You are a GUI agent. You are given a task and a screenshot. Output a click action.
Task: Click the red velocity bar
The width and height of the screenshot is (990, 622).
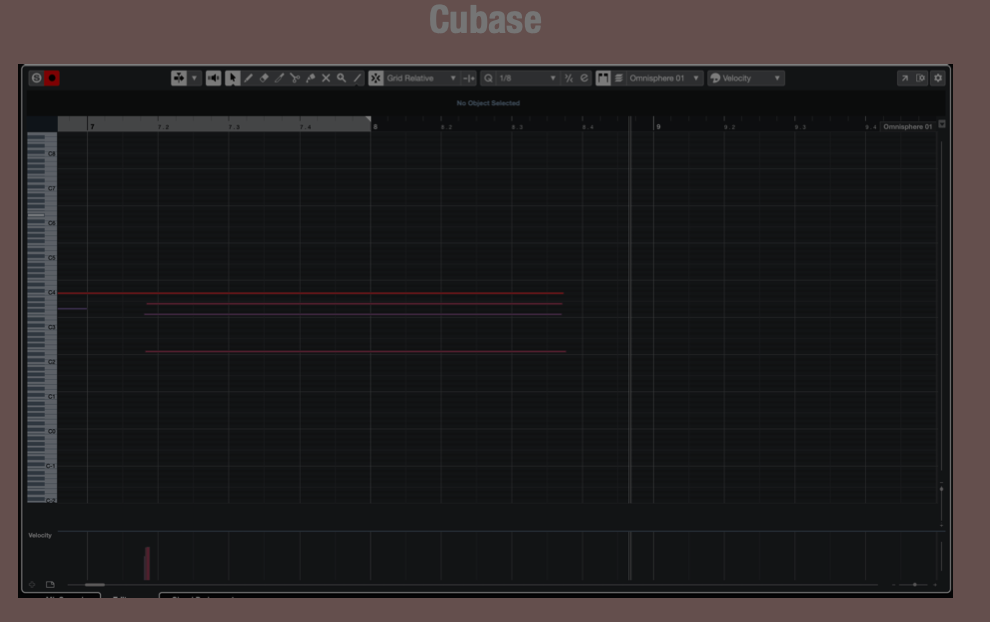coord(147,563)
